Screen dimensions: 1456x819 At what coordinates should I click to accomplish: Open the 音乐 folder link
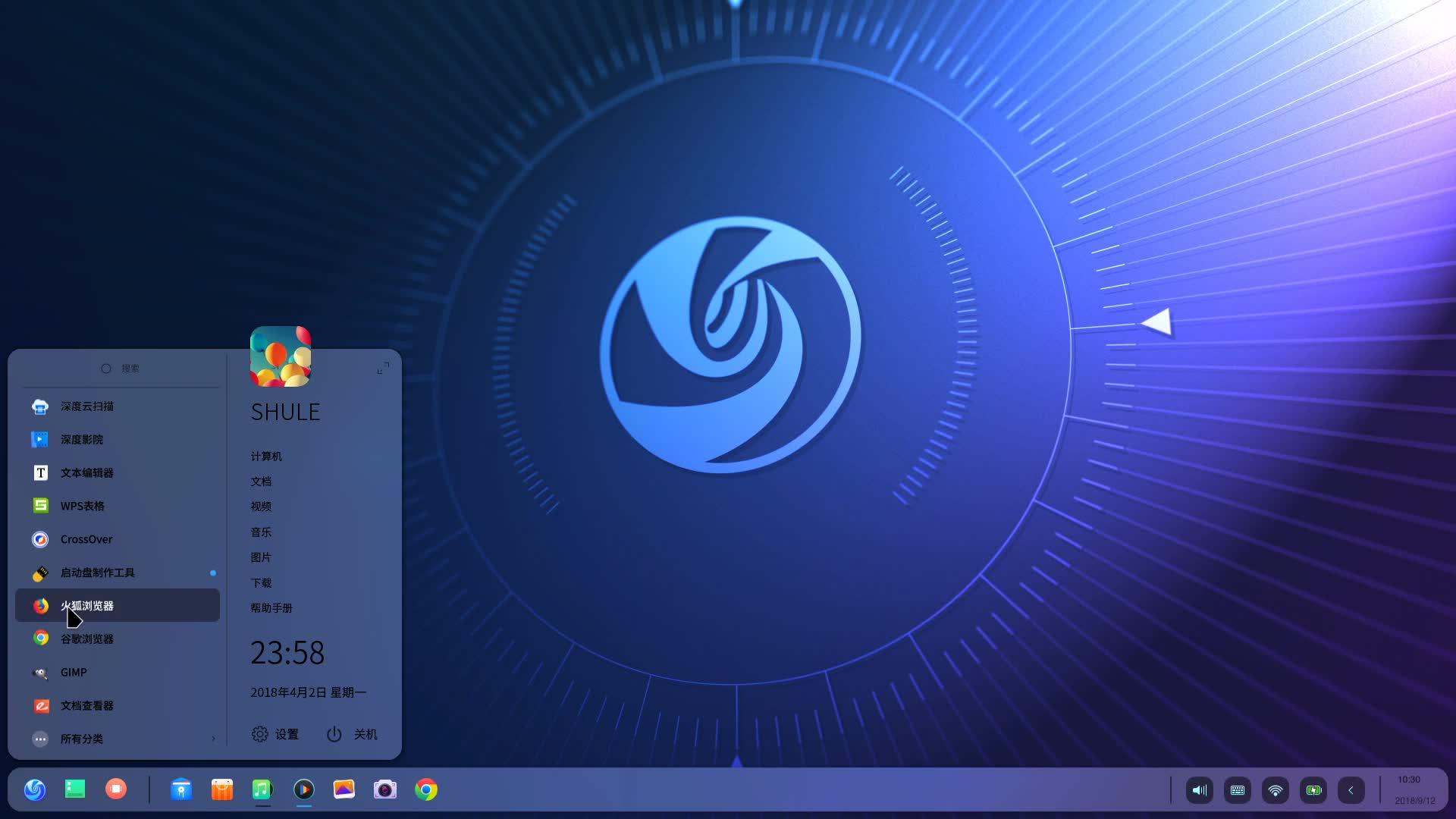point(261,532)
